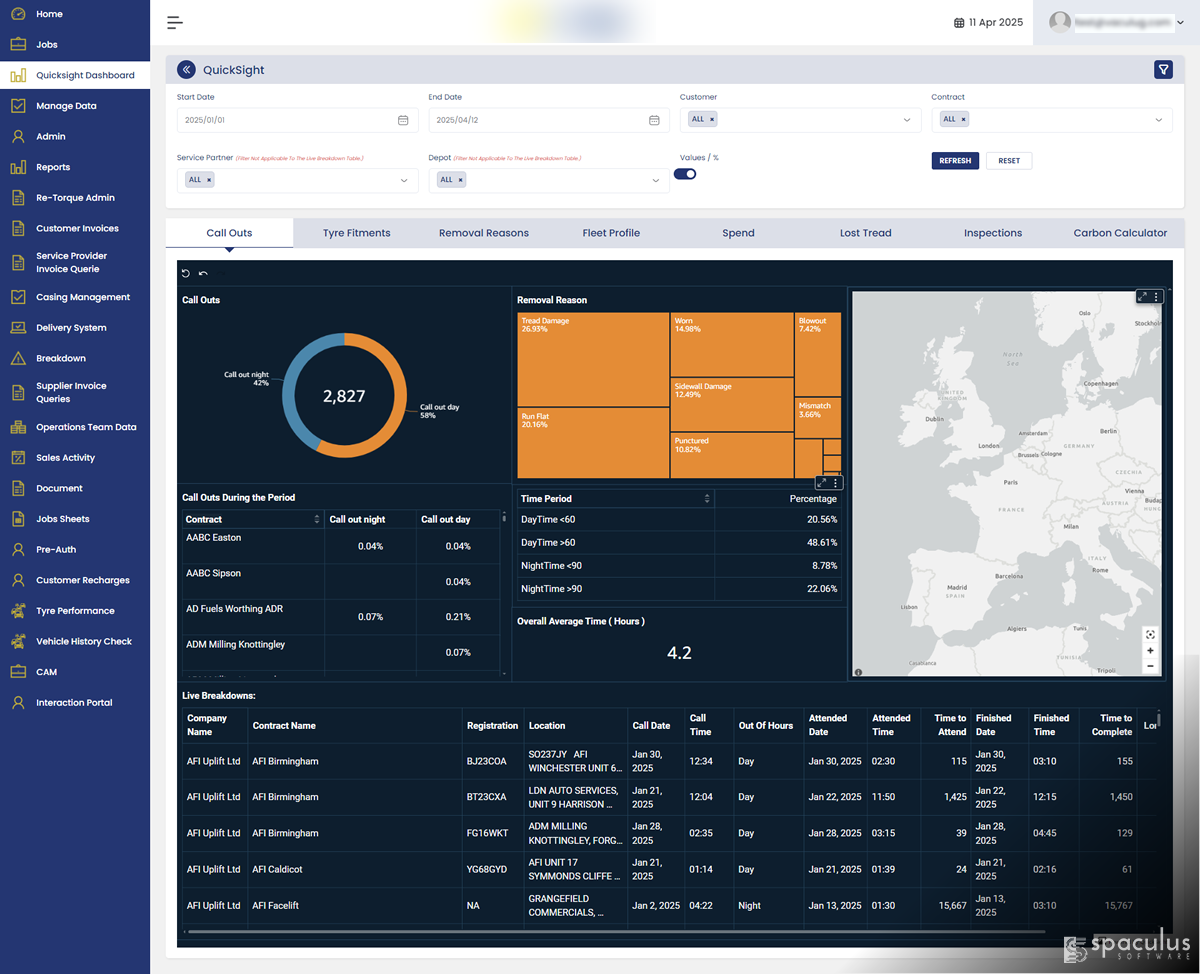Image resolution: width=1200 pixels, height=974 pixels.
Task: Click the Tread Damage treemap block
Action: (x=593, y=360)
